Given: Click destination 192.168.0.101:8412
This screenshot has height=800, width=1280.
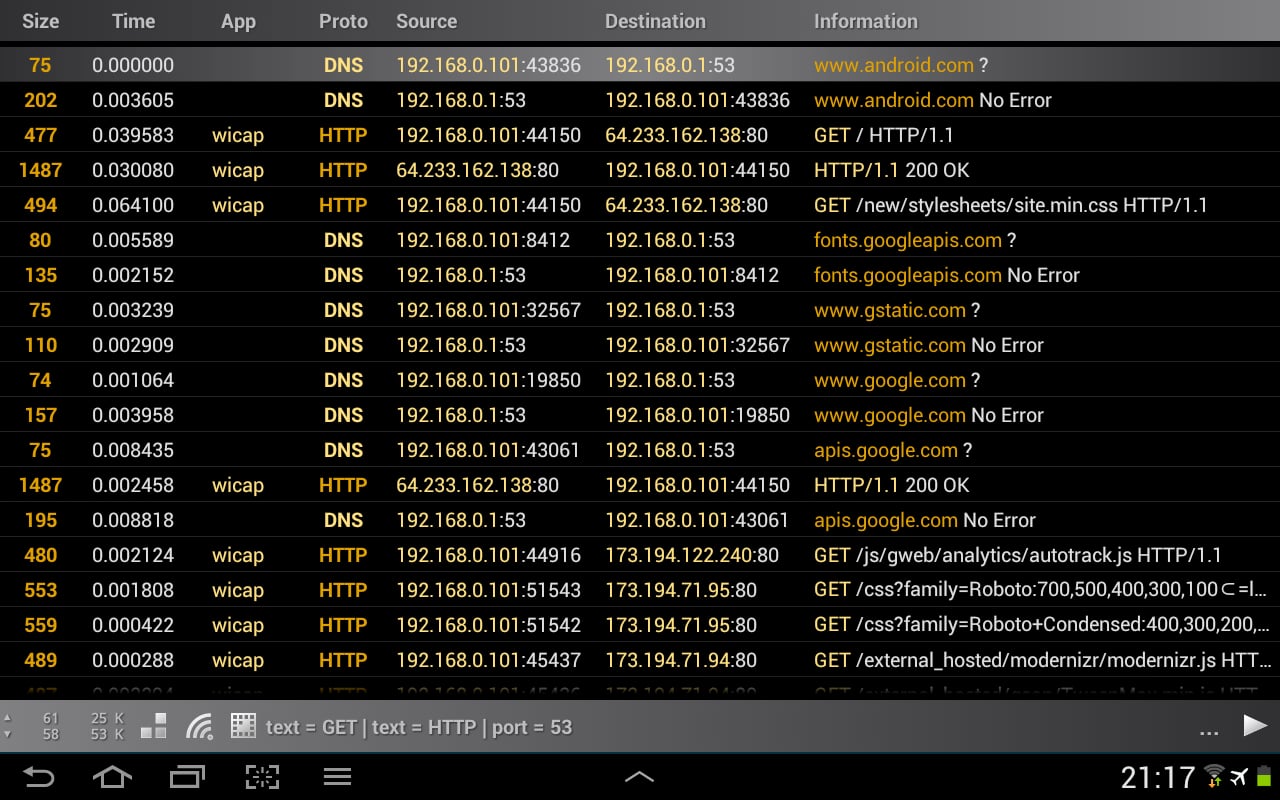Looking at the screenshot, I should (692, 275).
